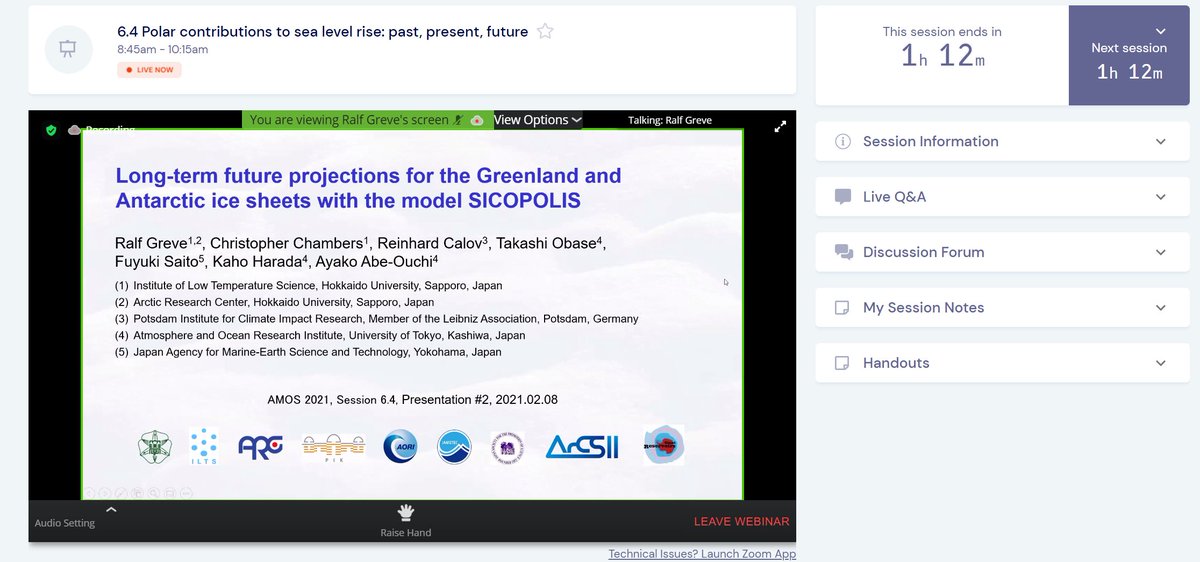Expand Discussion Forum panel

pyautogui.click(x=1001, y=252)
